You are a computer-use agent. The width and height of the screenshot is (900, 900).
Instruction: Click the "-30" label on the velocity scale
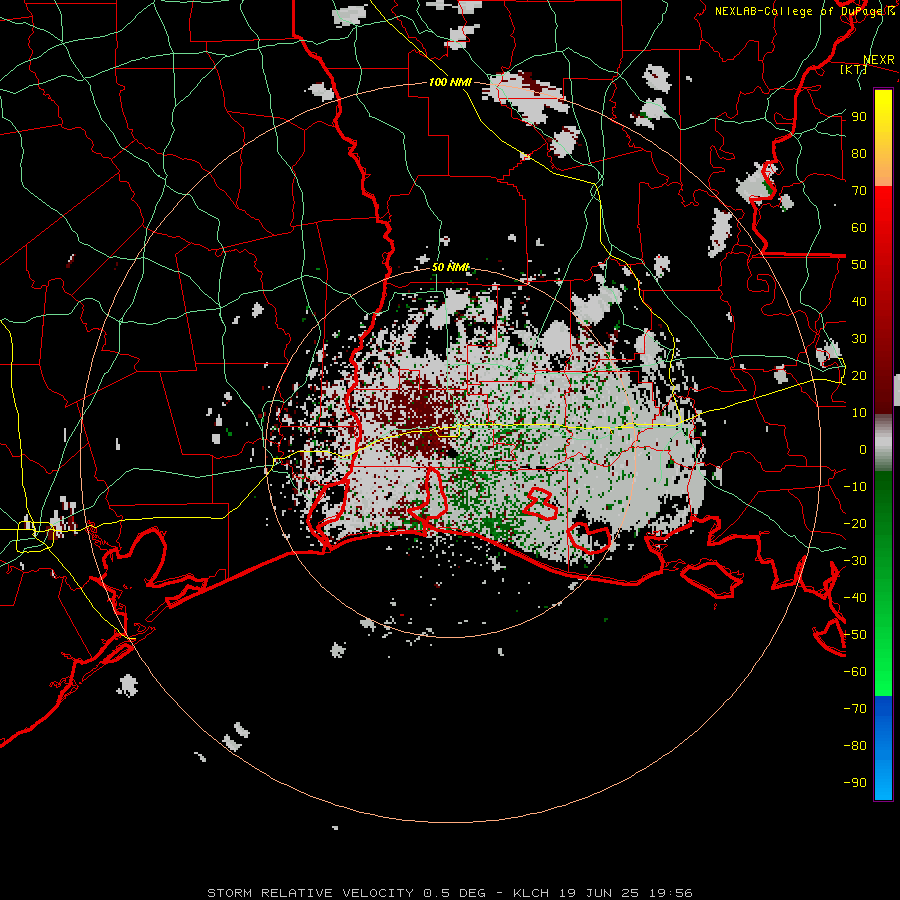coord(855,561)
